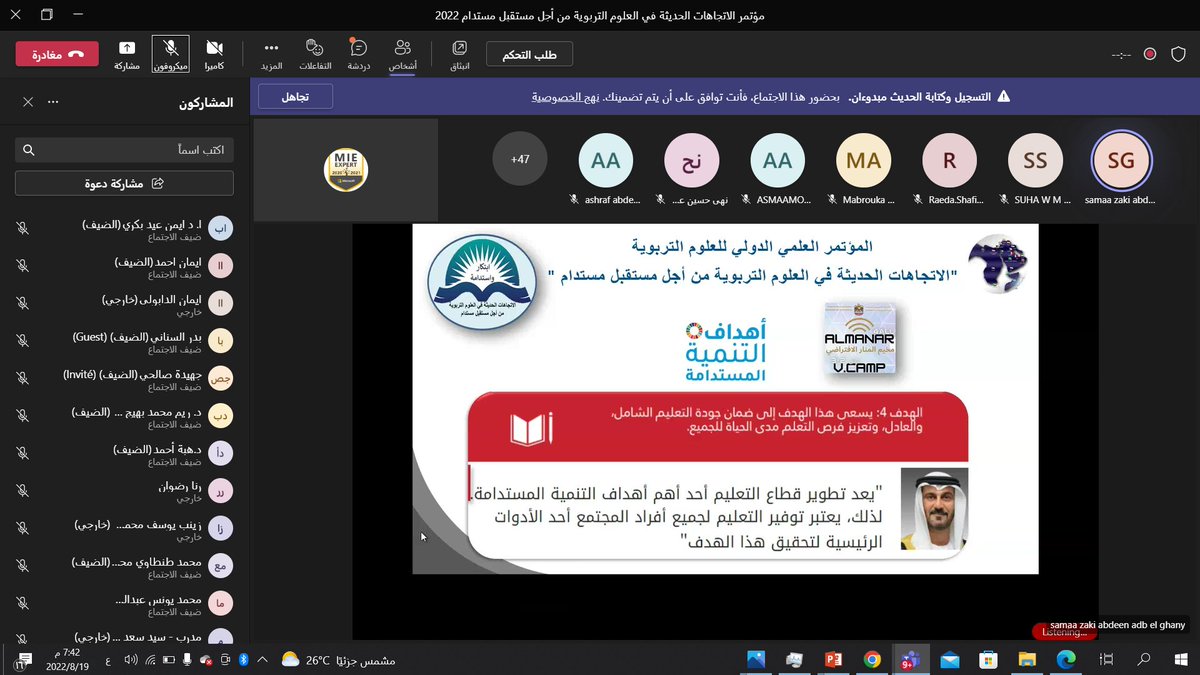This screenshot has width=1200, height=675.
Task: Show hidden system tray icons
Action: coord(261,660)
